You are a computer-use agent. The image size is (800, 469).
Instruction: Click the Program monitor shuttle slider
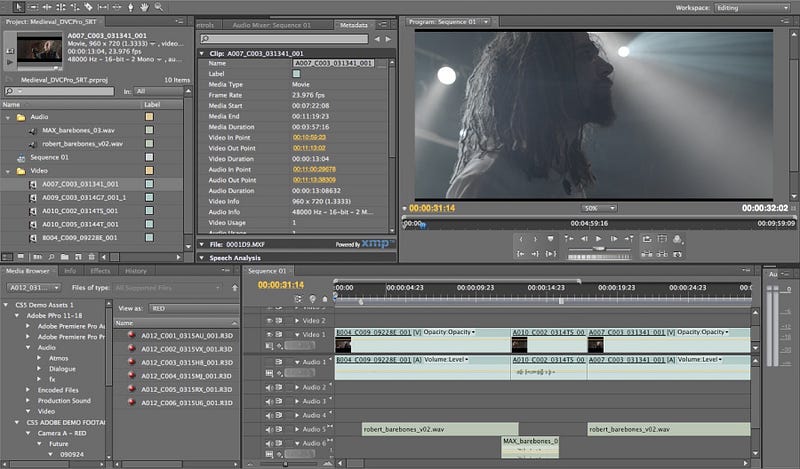point(599,248)
